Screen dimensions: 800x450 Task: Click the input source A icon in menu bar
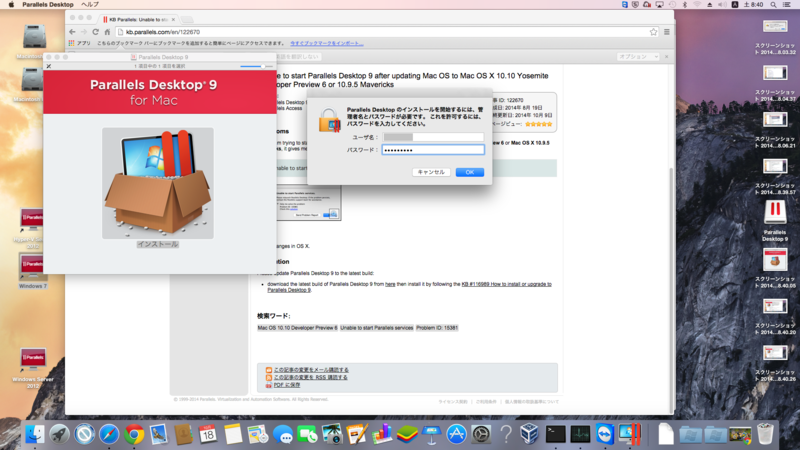tap(735, 5)
